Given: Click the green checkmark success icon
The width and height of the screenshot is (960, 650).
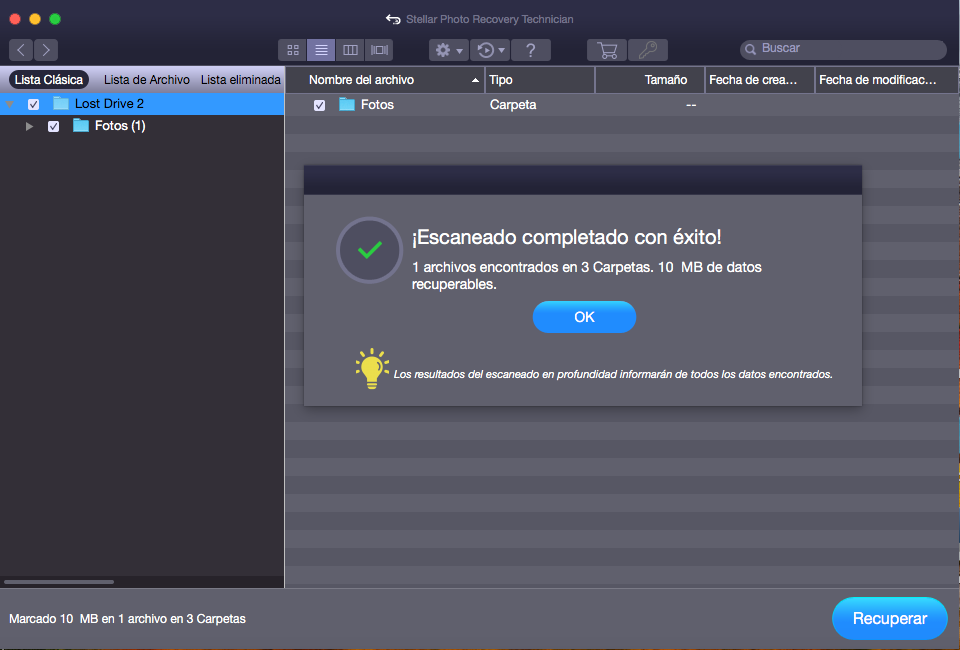Looking at the screenshot, I should (369, 250).
